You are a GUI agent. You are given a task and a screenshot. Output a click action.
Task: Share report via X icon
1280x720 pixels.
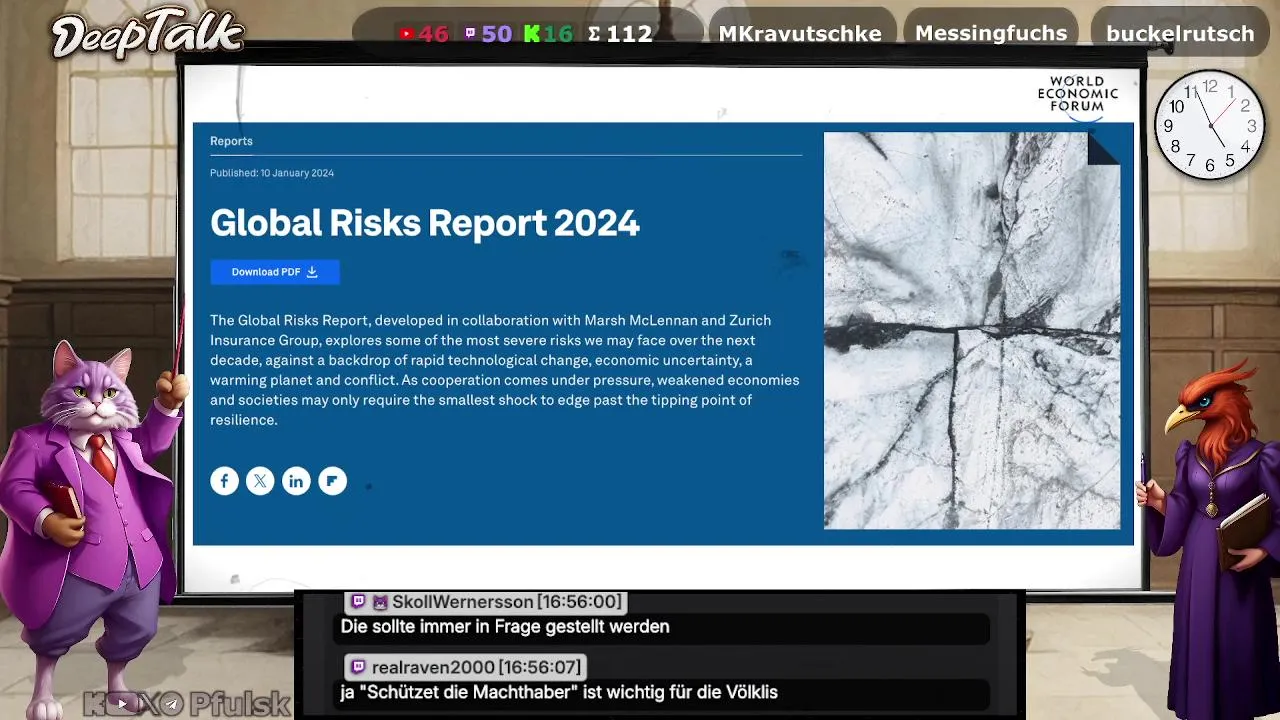[260, 481]
